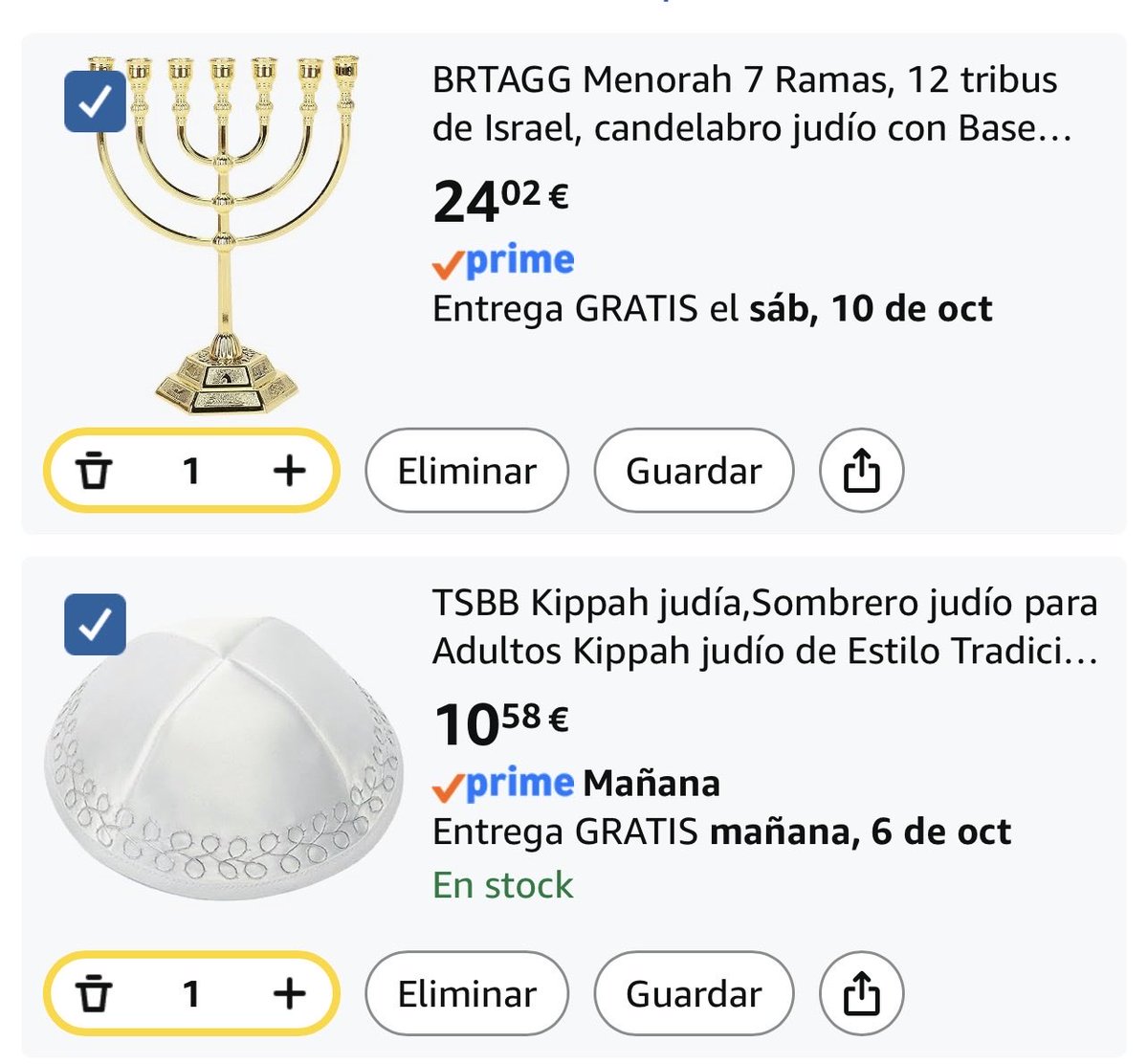
Task: Click Eliminar for the Kippah
Action: click(x=467, y=994)
